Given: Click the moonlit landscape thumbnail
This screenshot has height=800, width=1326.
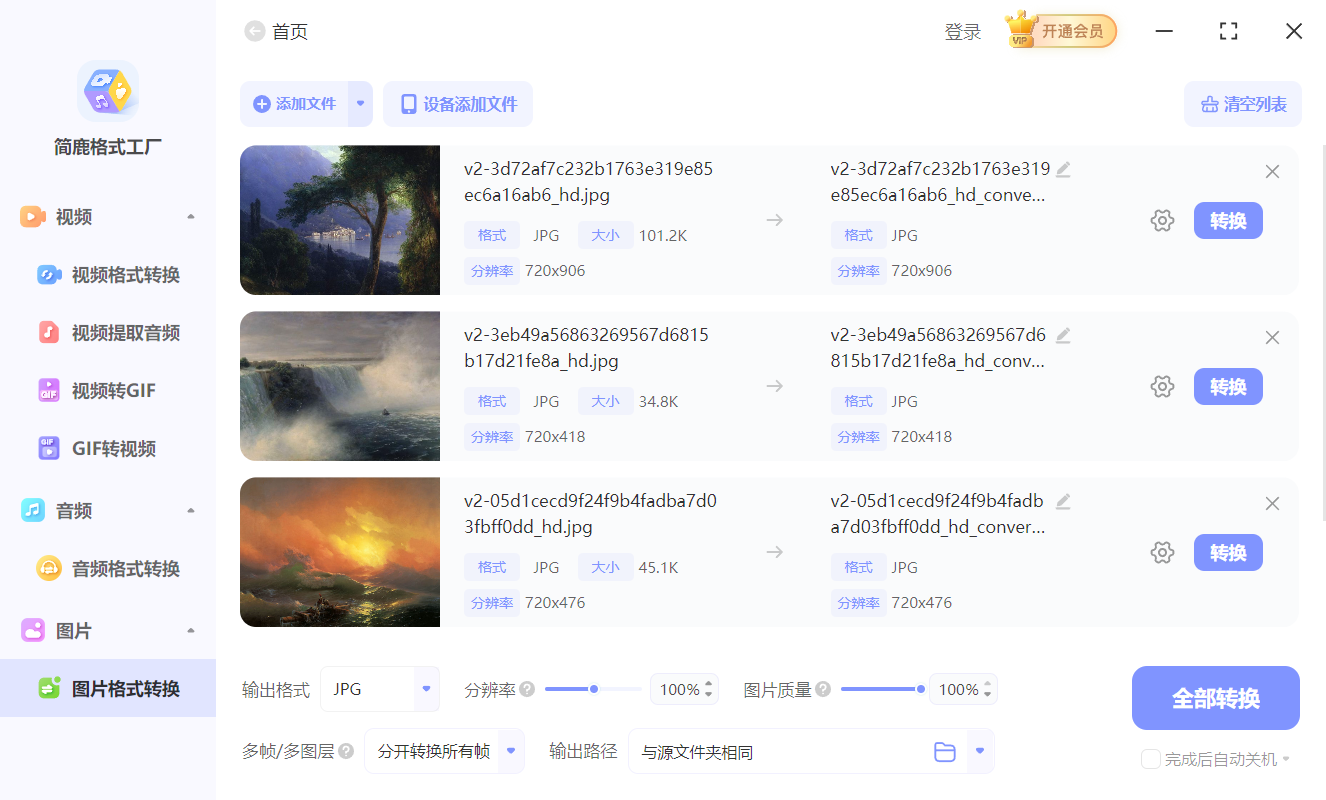Looking at the screenshot, I should [x=340, y=220].
